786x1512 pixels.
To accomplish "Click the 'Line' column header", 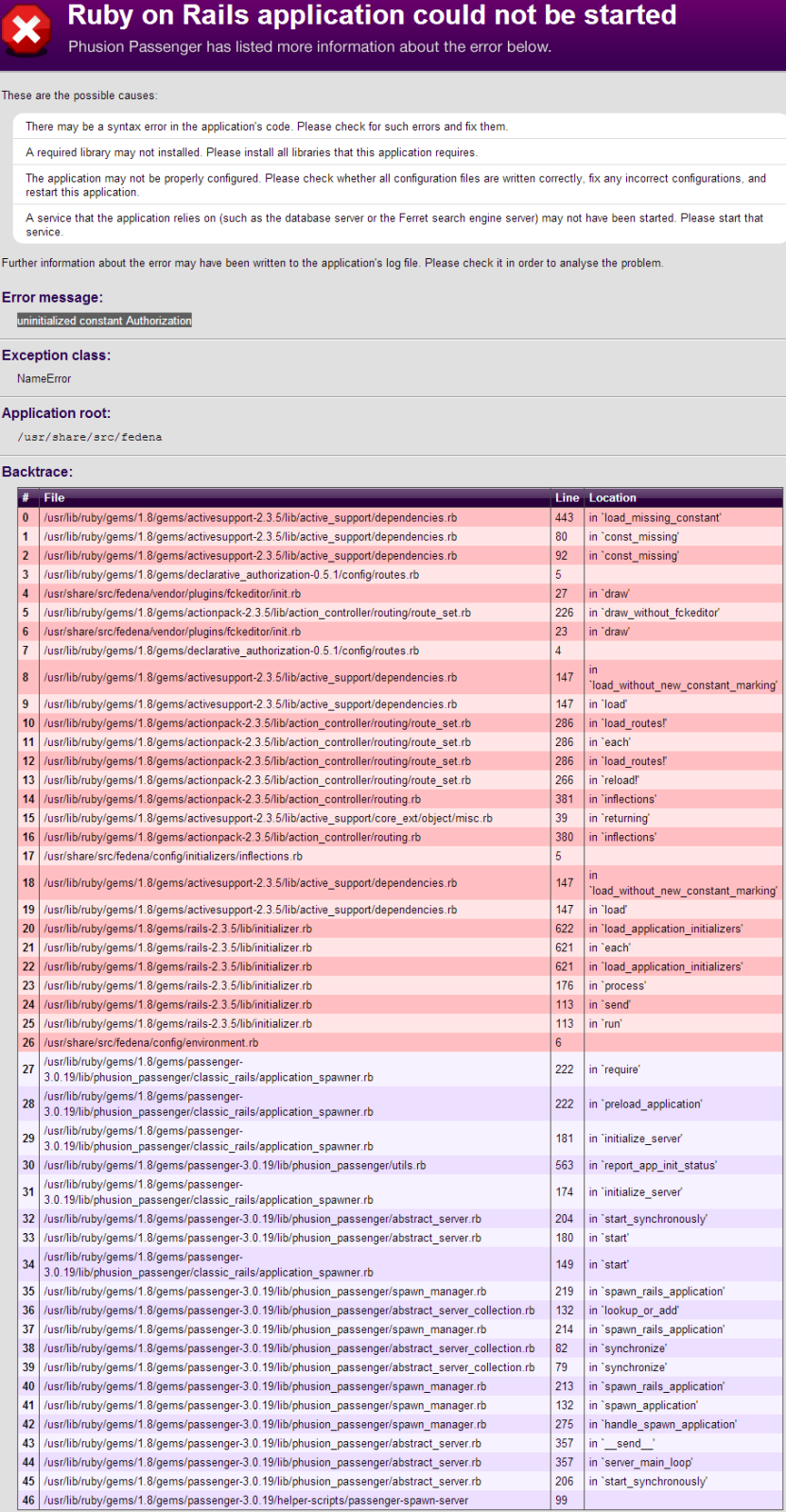I will (x=568, y=497).
